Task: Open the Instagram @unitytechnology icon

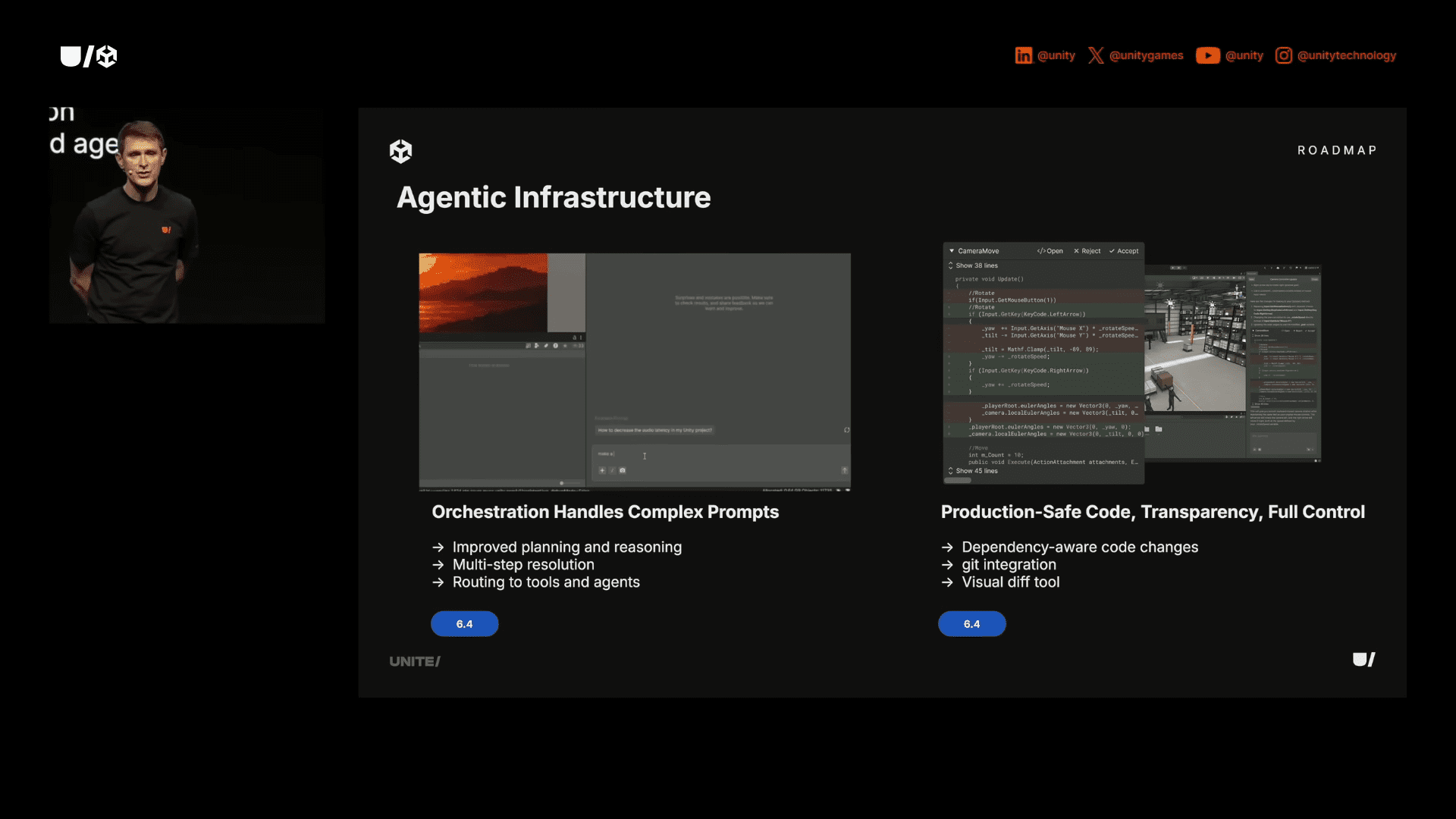Action: (1283, 55)
